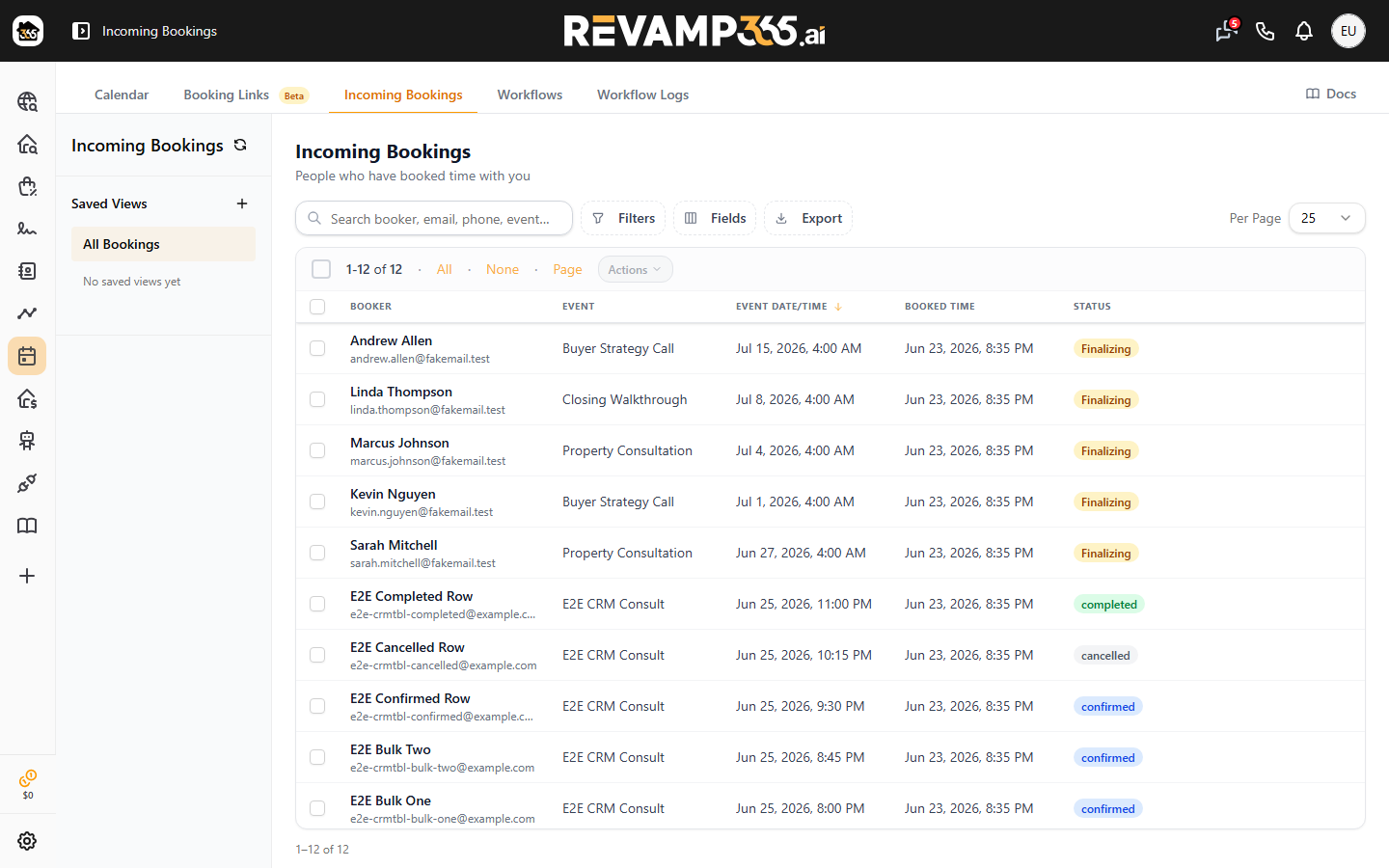
Task: Click the Page selection link
Action: pos(567,269)
